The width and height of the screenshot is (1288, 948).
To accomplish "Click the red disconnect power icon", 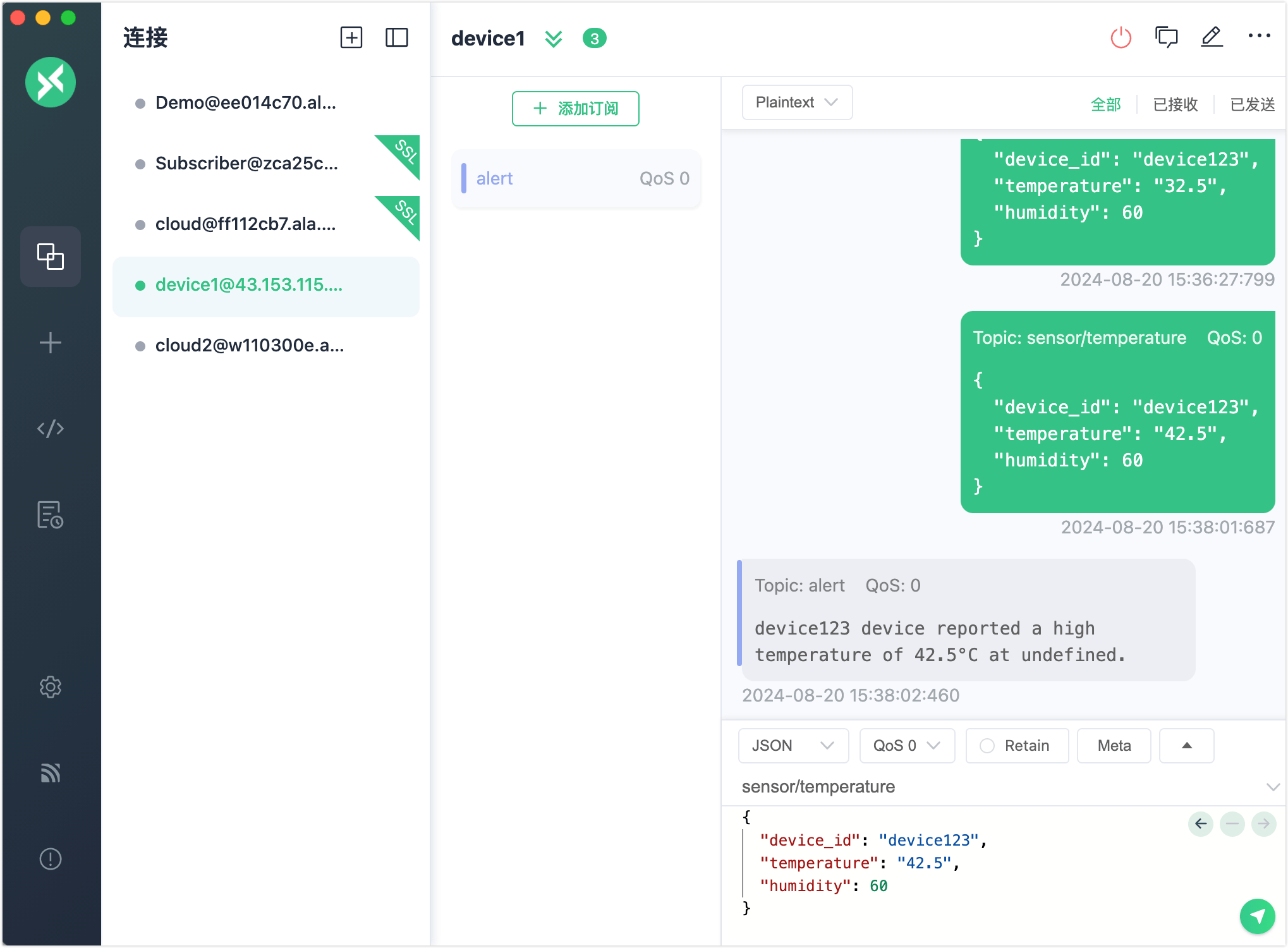I will [1121, 38].
